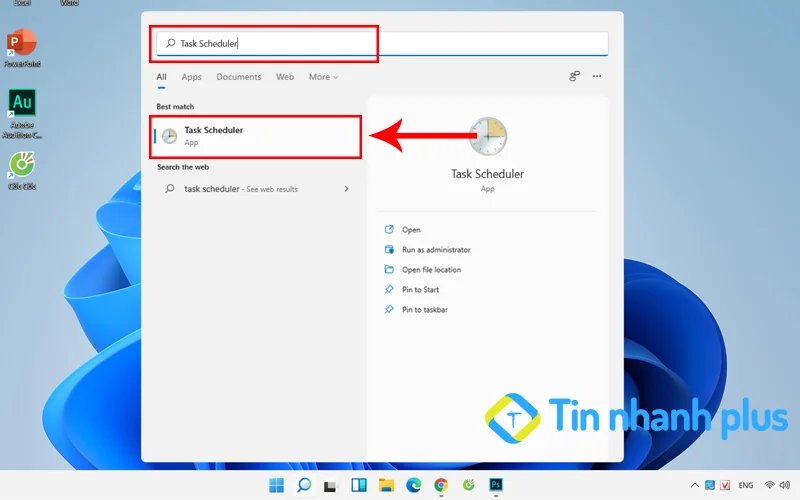
Task: Click the web search magnifier icon
Action: [x=170, y=189]
